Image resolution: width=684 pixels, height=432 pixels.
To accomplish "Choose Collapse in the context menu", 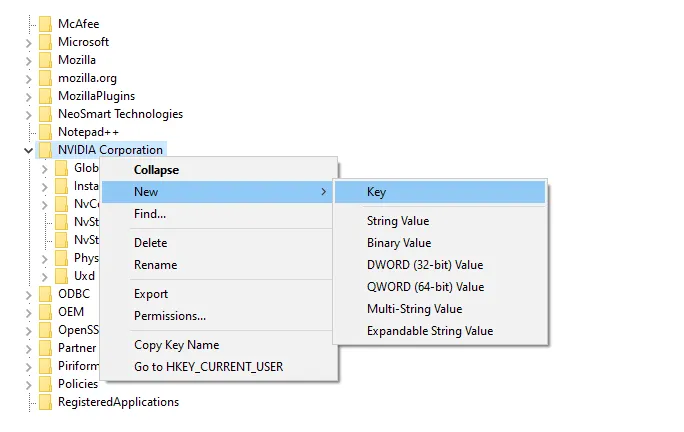I will [219, 170].
